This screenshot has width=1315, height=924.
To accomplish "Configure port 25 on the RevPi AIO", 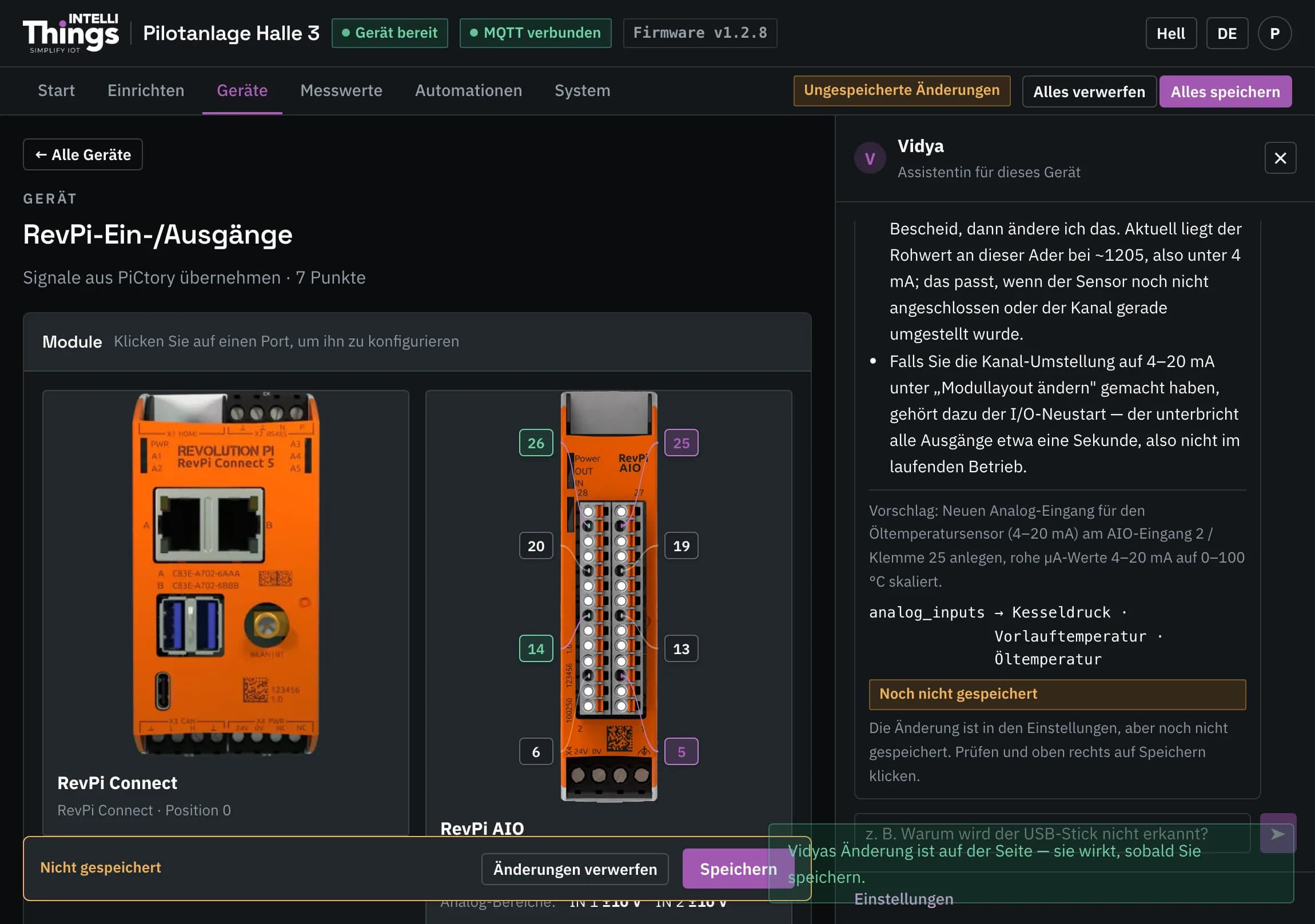I will [x=681, y=443].
